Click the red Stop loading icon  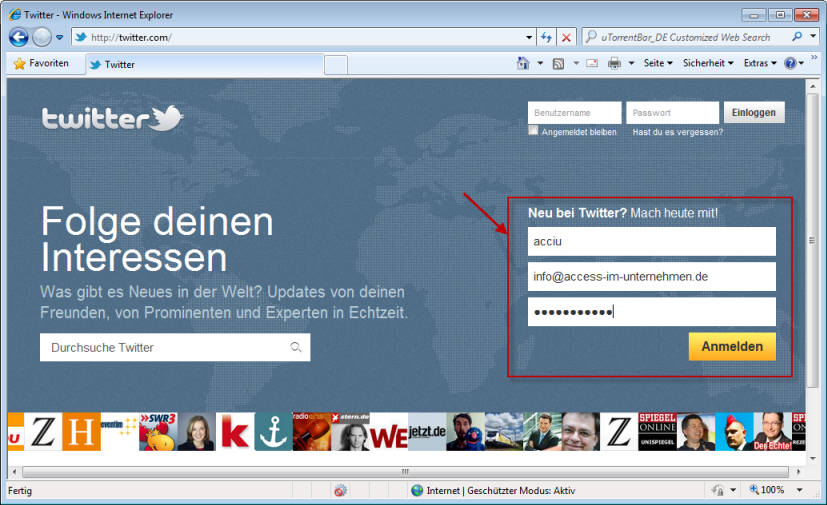[566, 37]
